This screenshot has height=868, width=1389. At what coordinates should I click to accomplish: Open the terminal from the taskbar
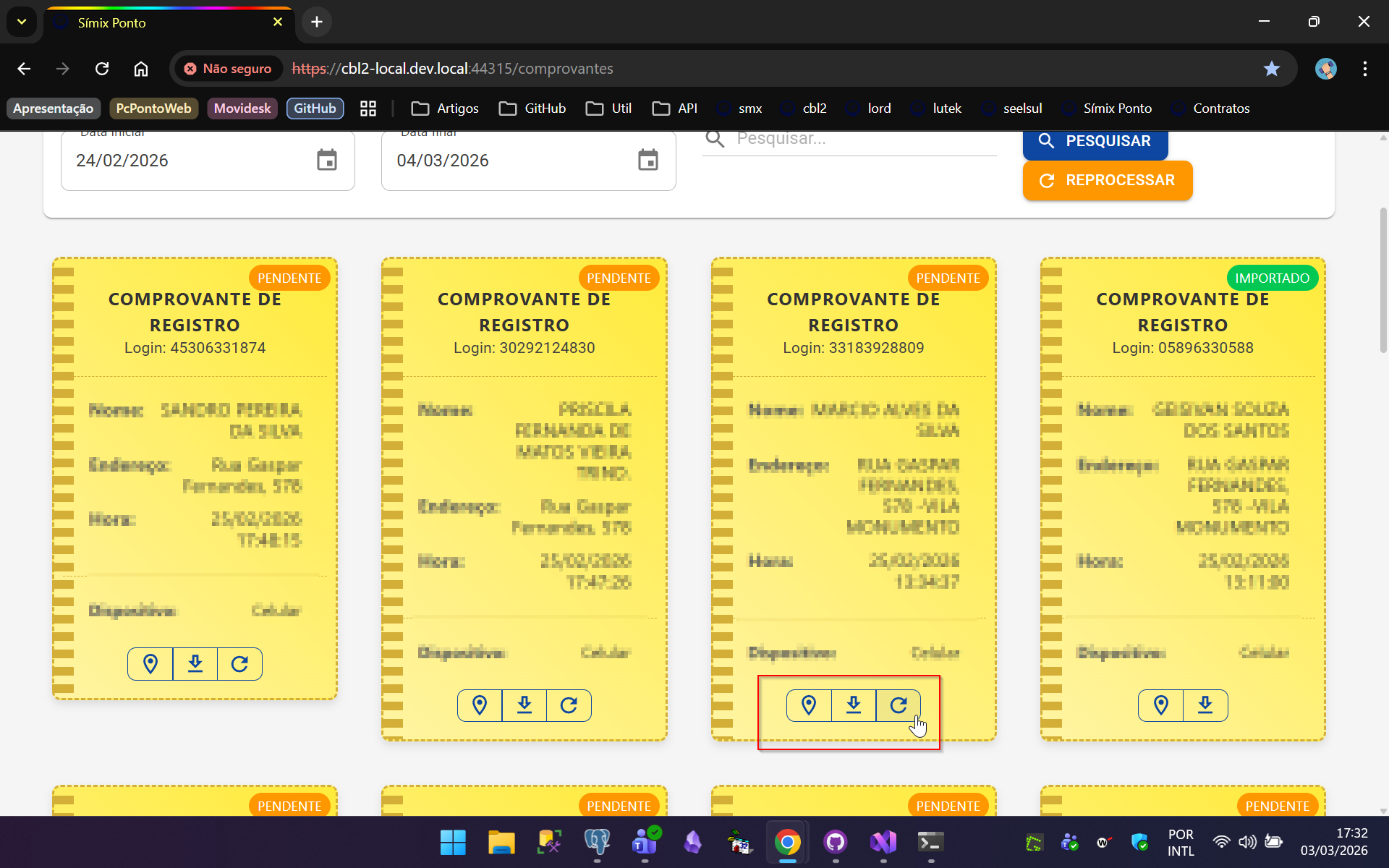tap(930, 842)
